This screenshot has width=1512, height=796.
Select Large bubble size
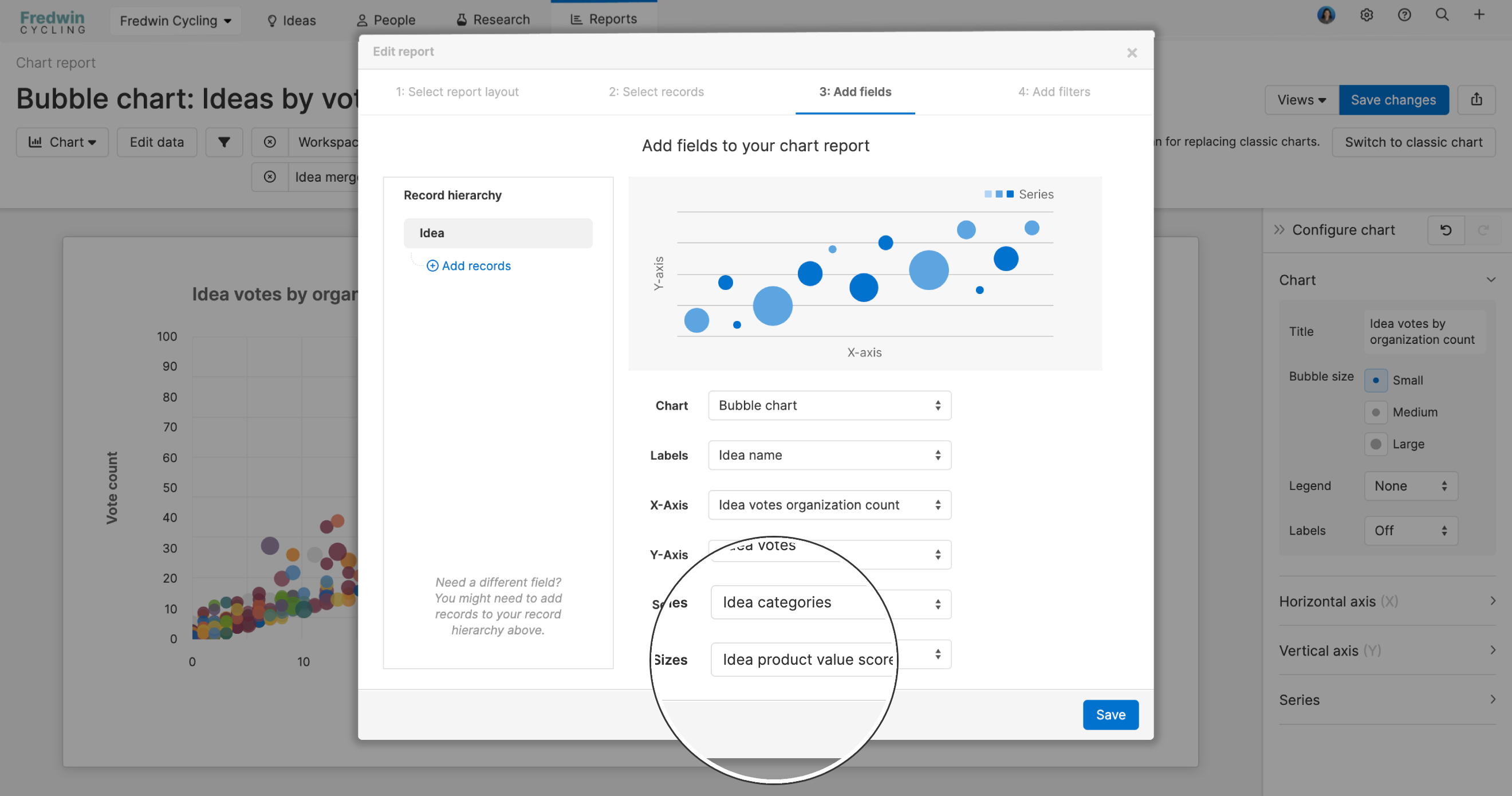pyautogui.click(x=1376, y=444)
